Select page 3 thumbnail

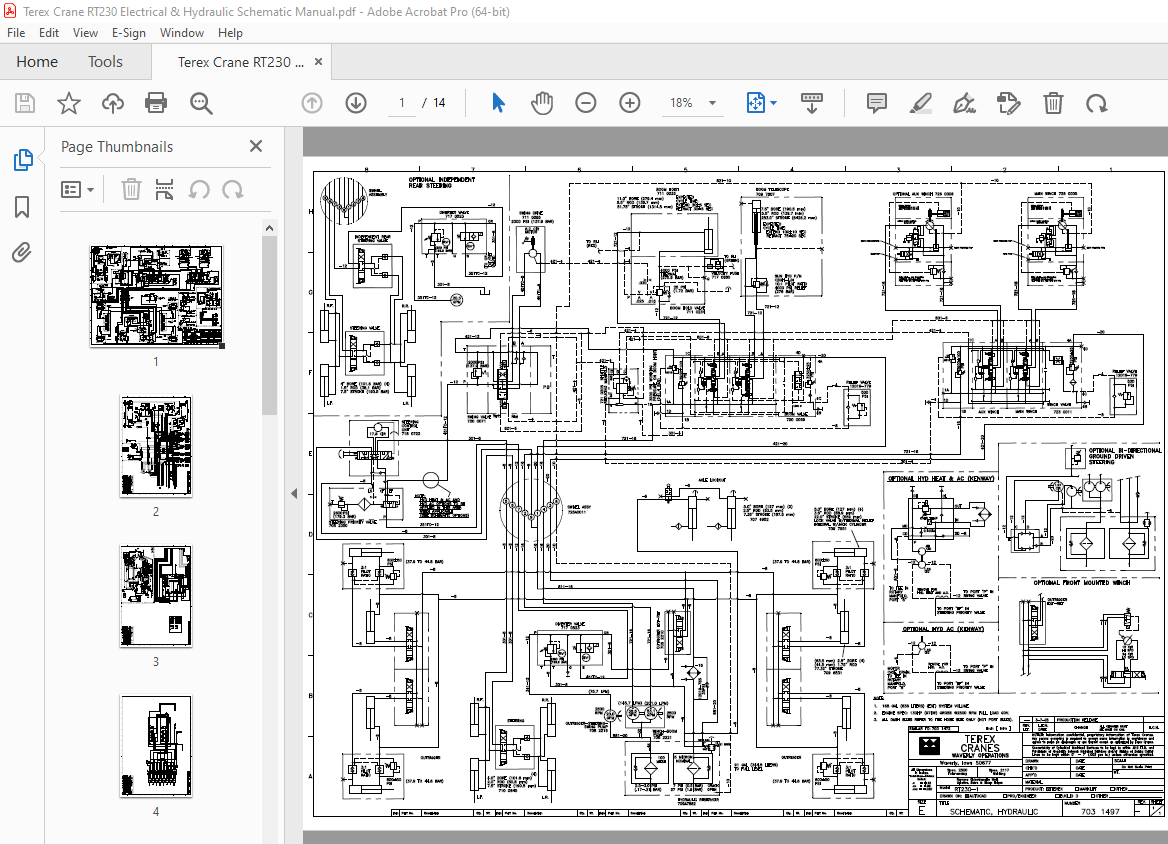pos(156,596)
